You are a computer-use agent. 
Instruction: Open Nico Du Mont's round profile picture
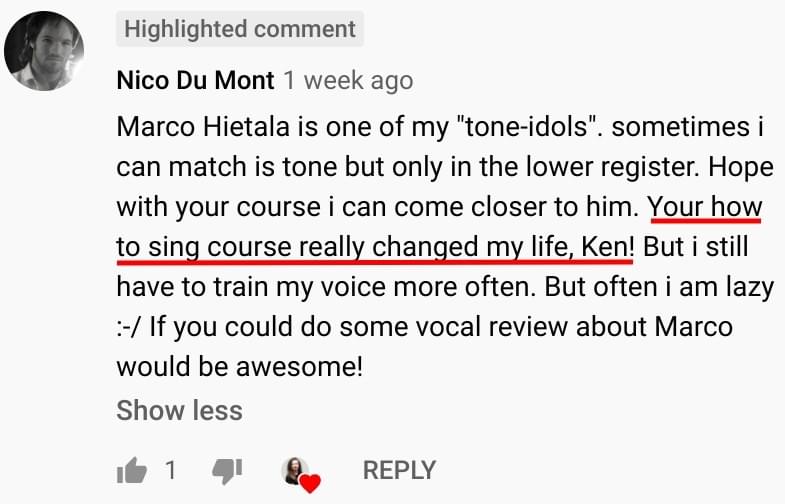[44, 49]
